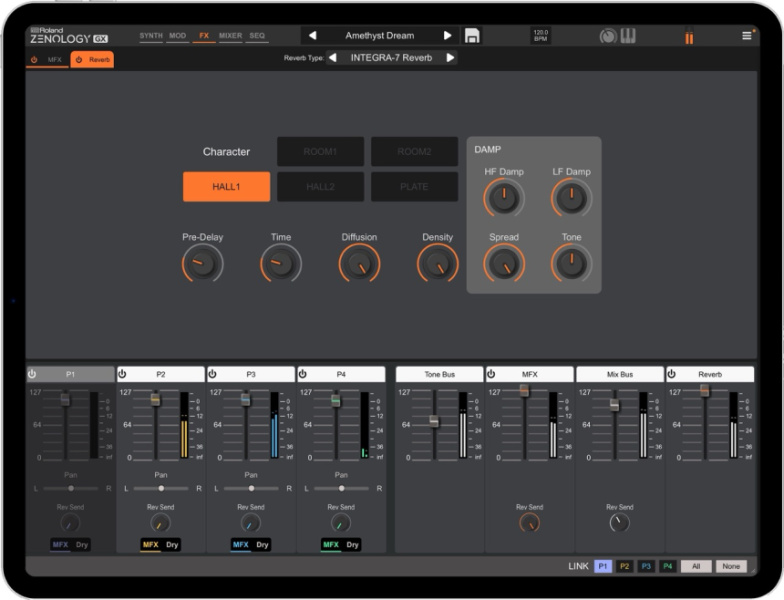Switch to the MFX sub-tab

point(54,60)
